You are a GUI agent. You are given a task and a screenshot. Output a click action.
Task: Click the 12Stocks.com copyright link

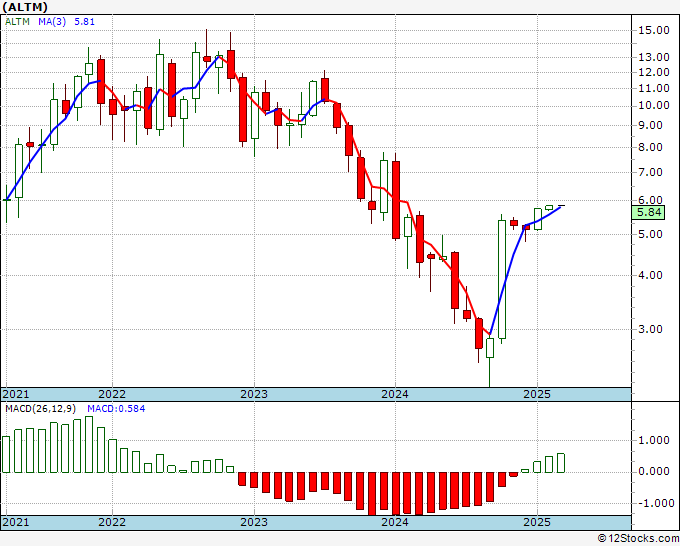point(638,539)
